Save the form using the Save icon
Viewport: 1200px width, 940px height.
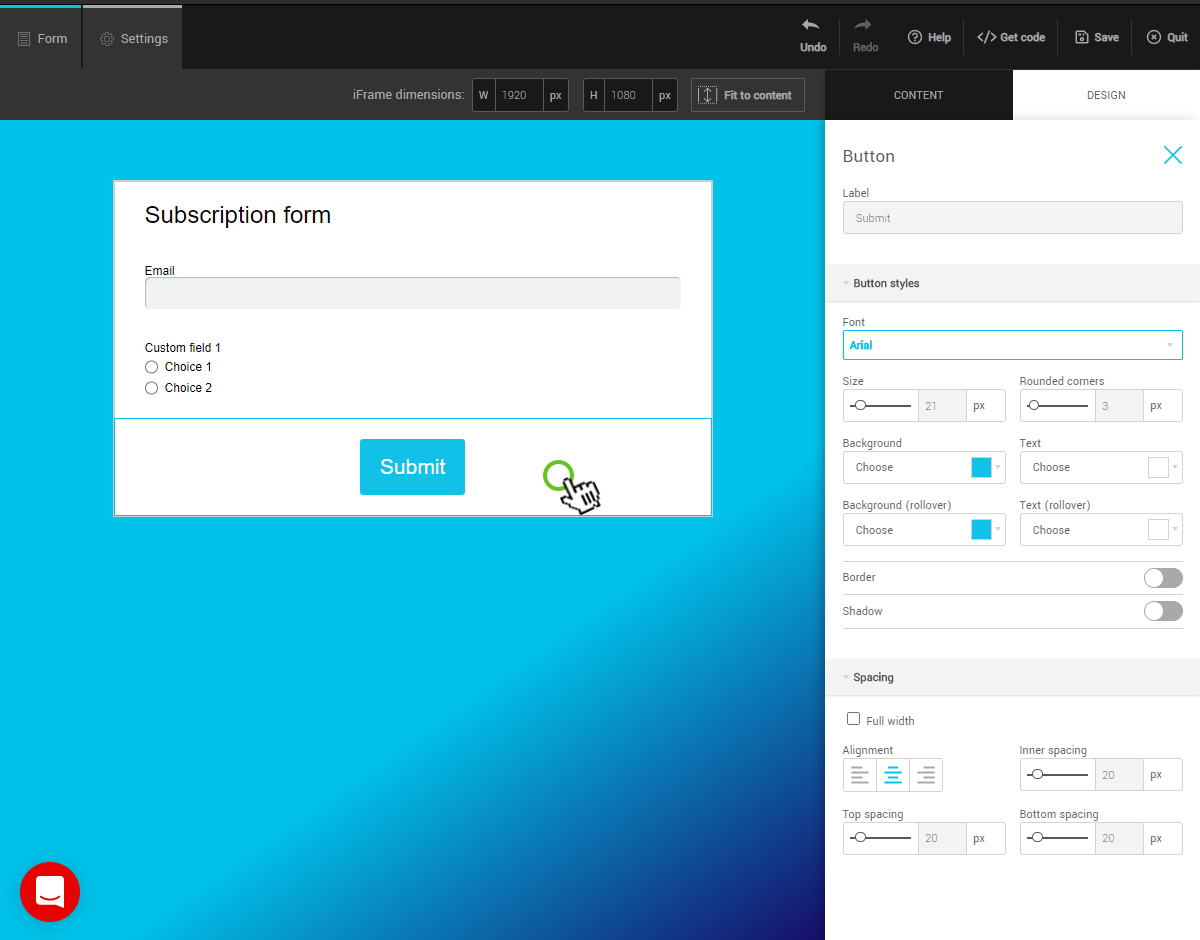click(x=1081, y=37)
